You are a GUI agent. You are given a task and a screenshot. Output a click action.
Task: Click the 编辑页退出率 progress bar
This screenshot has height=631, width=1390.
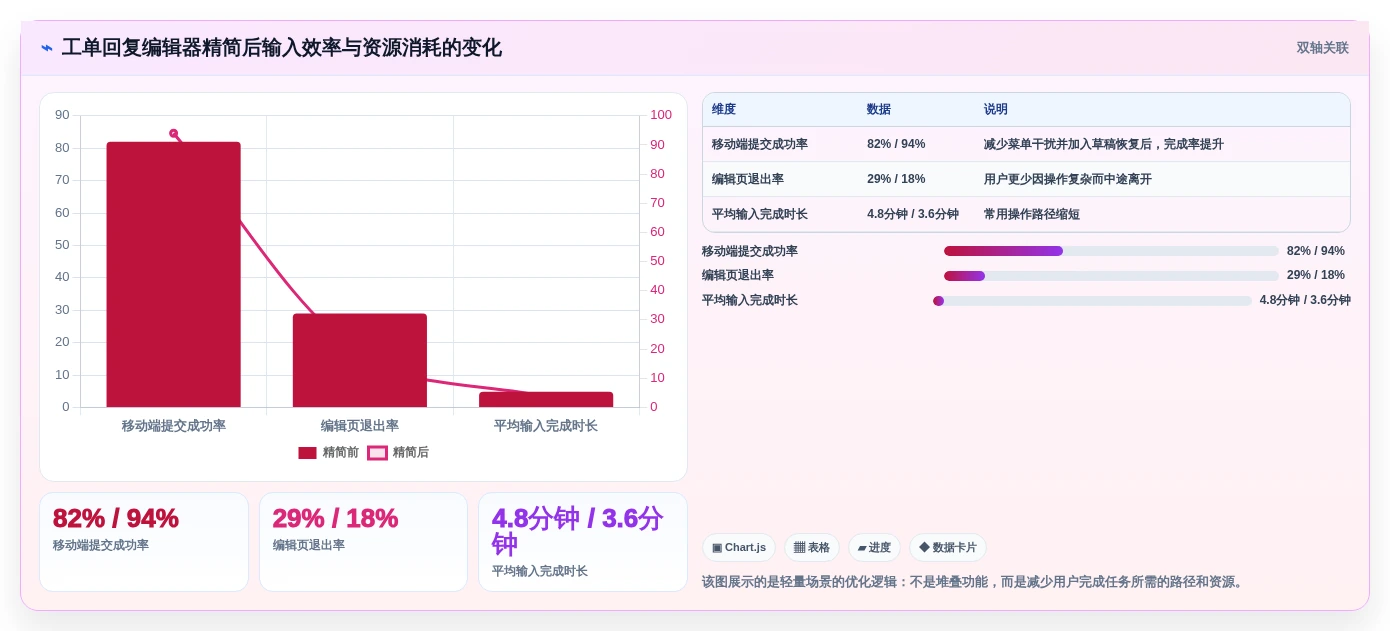(1111, 276)
